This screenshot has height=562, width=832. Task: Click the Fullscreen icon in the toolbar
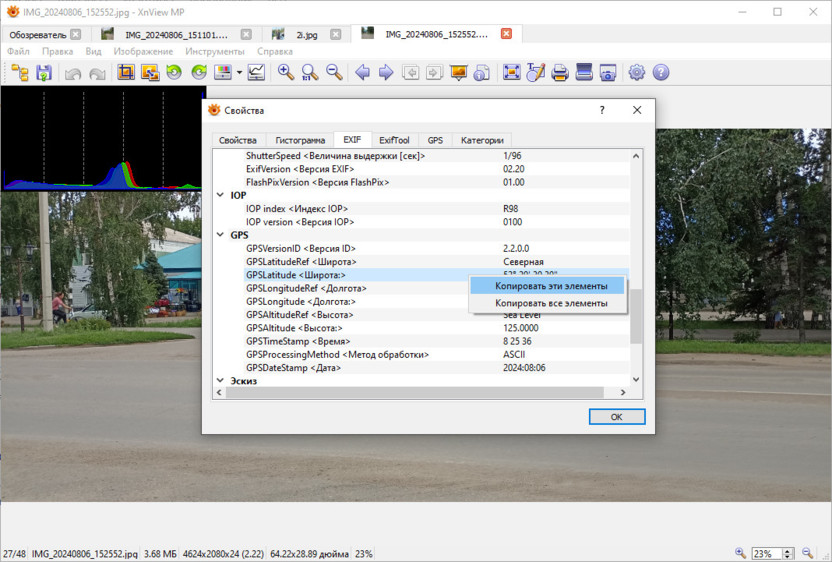(511, 72)
